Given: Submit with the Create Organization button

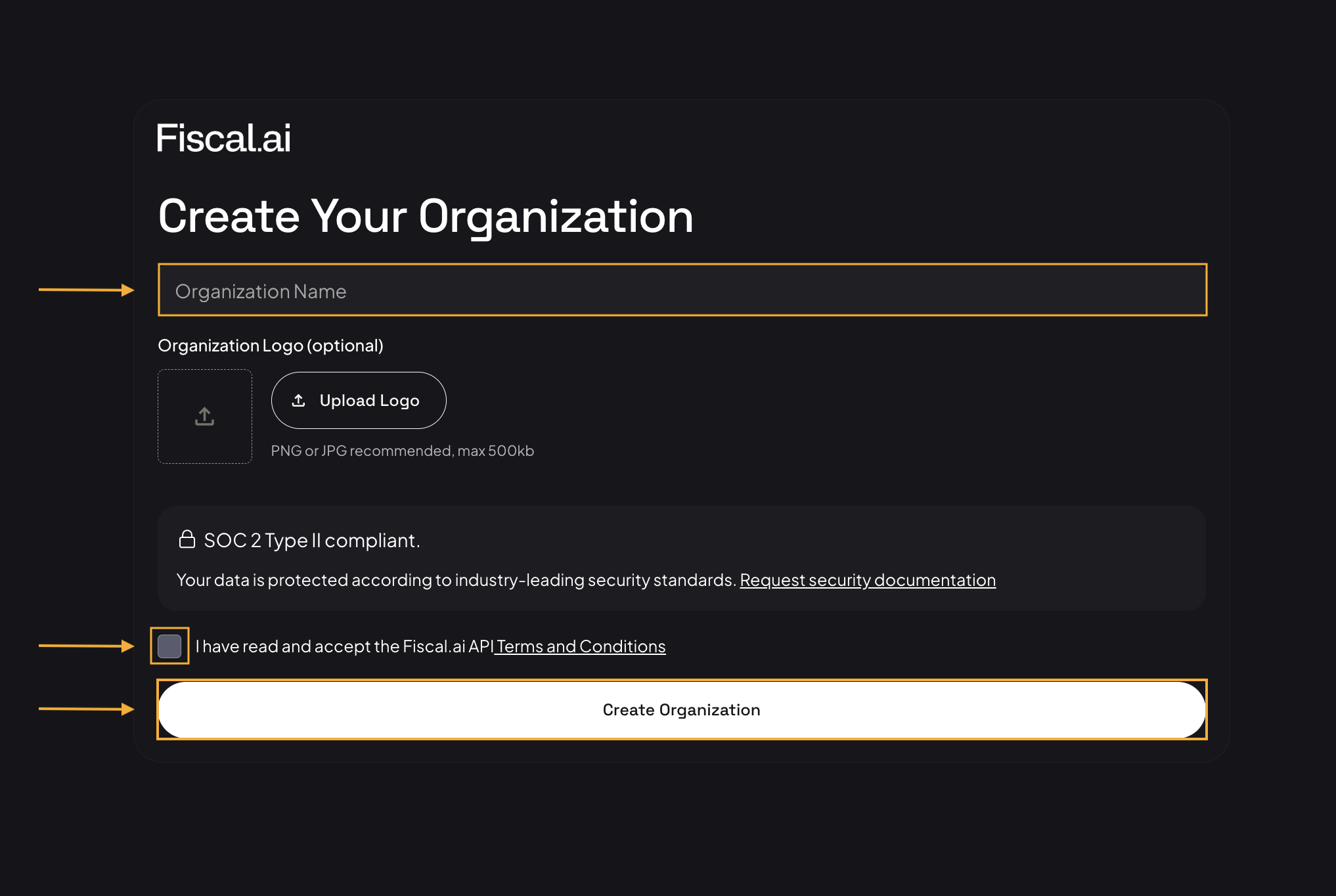Looking at the screenshot, I should [682, 709].
